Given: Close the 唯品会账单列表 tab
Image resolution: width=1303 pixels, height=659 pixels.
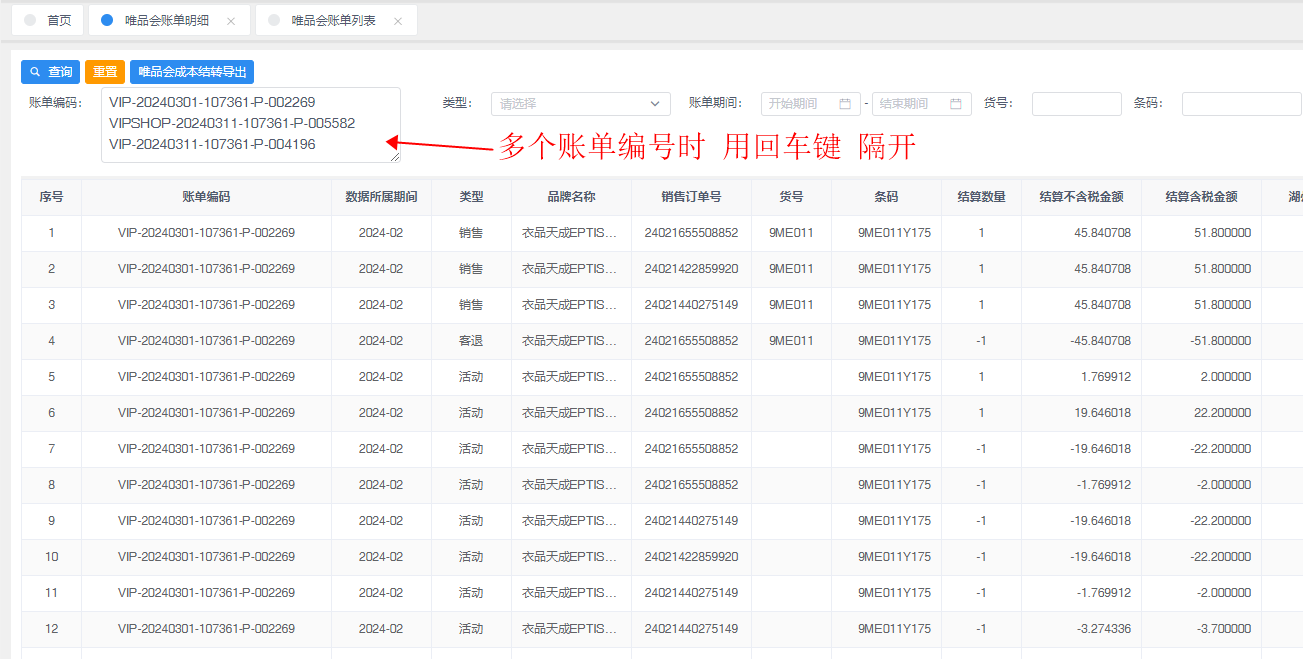Looking at the screenshot, I should tap(398, 21).
